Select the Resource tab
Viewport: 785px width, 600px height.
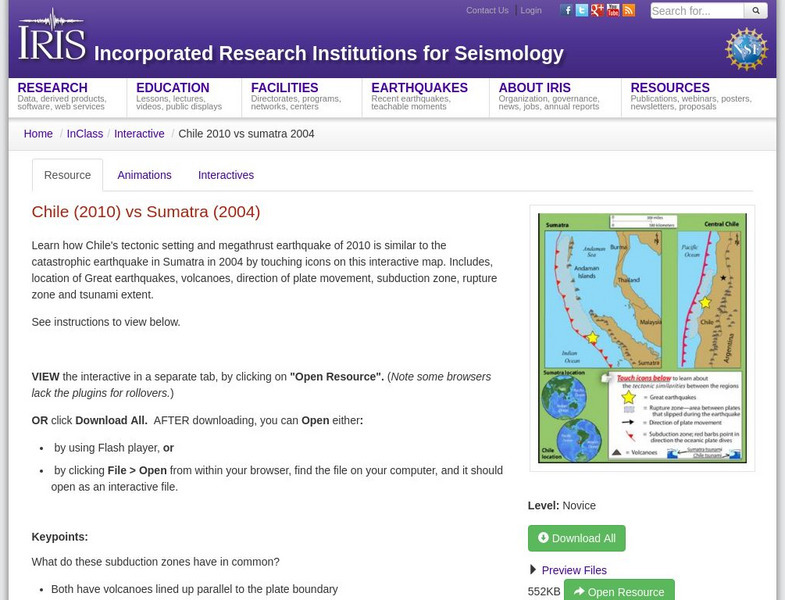coord(68,175)
